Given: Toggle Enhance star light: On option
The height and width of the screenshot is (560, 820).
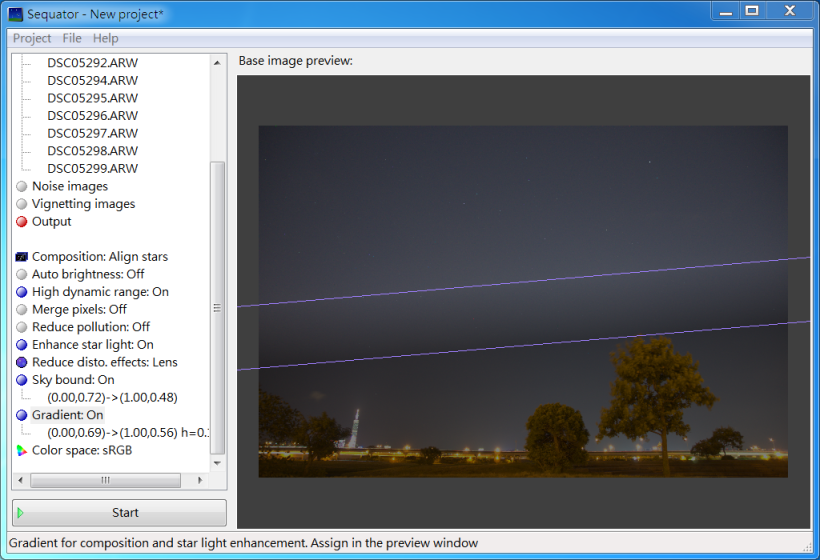Looking at the screenshot, I should click(x=93, y=345).
